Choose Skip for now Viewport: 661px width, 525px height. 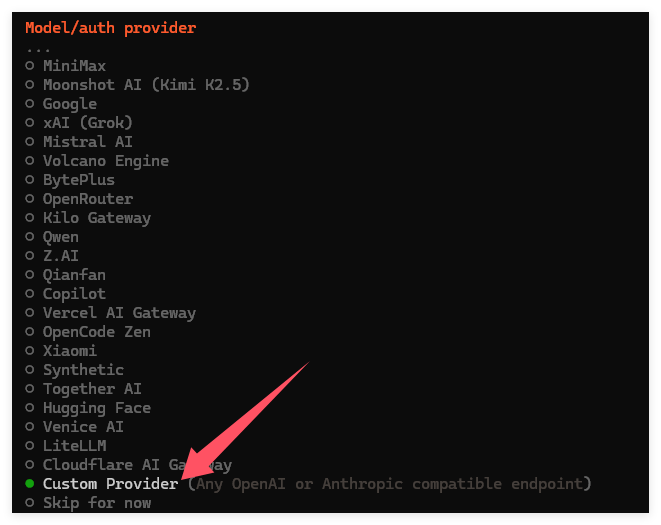point(96,503)
